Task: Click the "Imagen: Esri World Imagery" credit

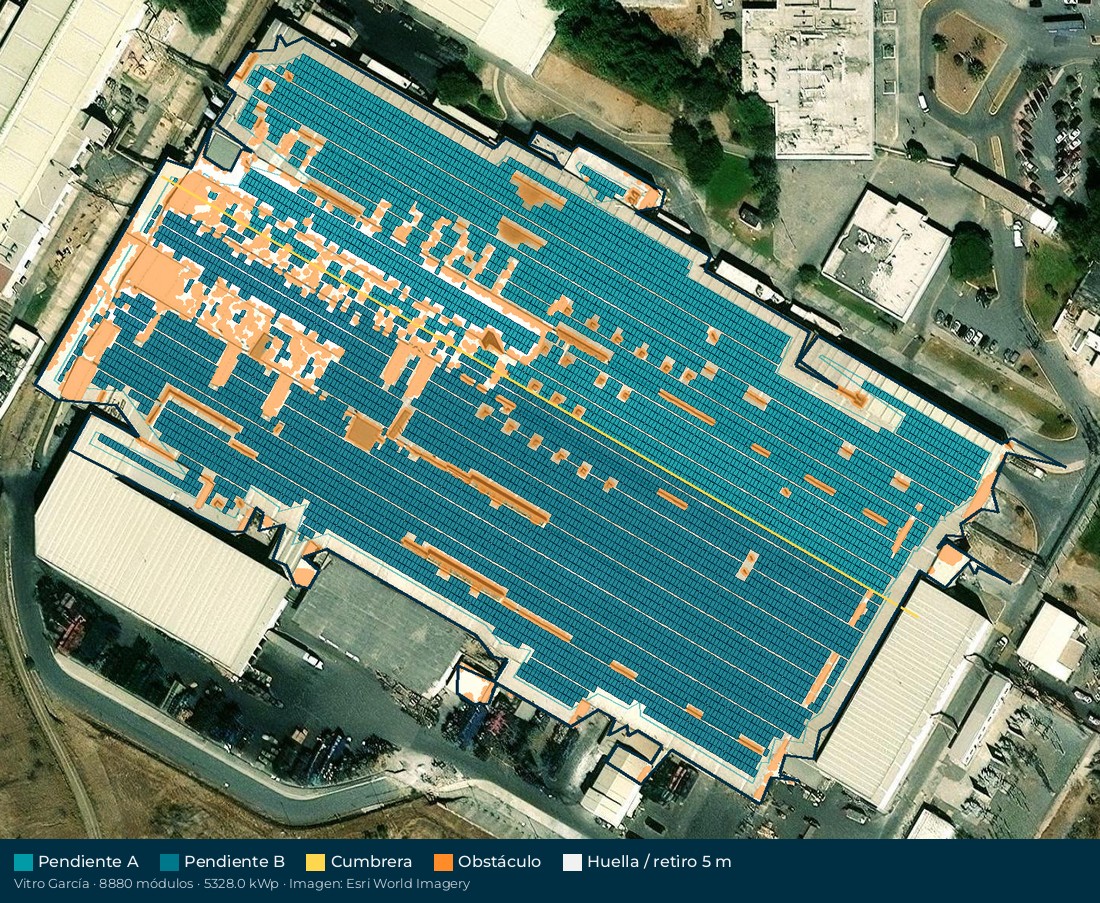Action: (x=380, y=884)
